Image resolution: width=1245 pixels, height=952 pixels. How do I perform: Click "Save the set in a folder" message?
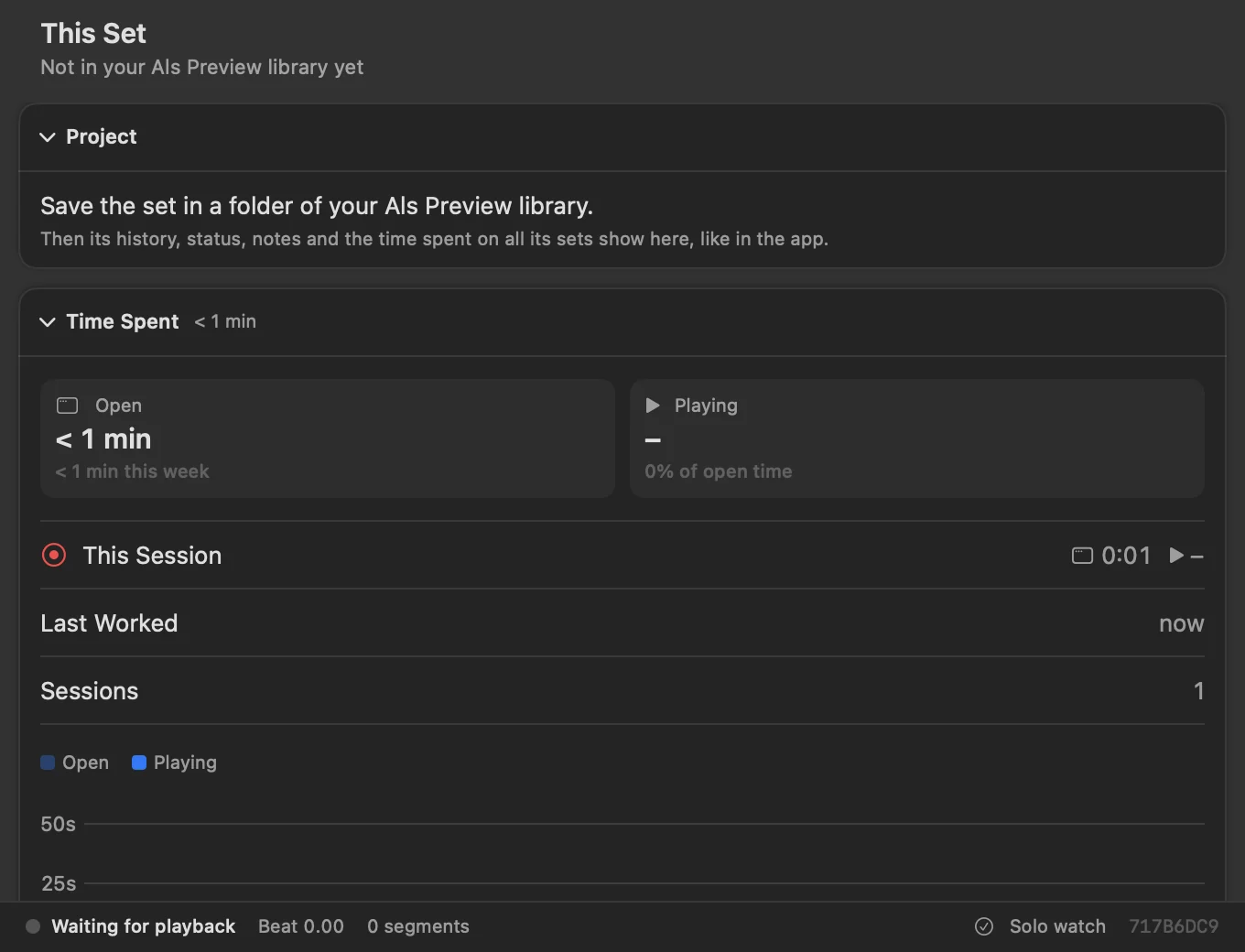tap(317, 206)
